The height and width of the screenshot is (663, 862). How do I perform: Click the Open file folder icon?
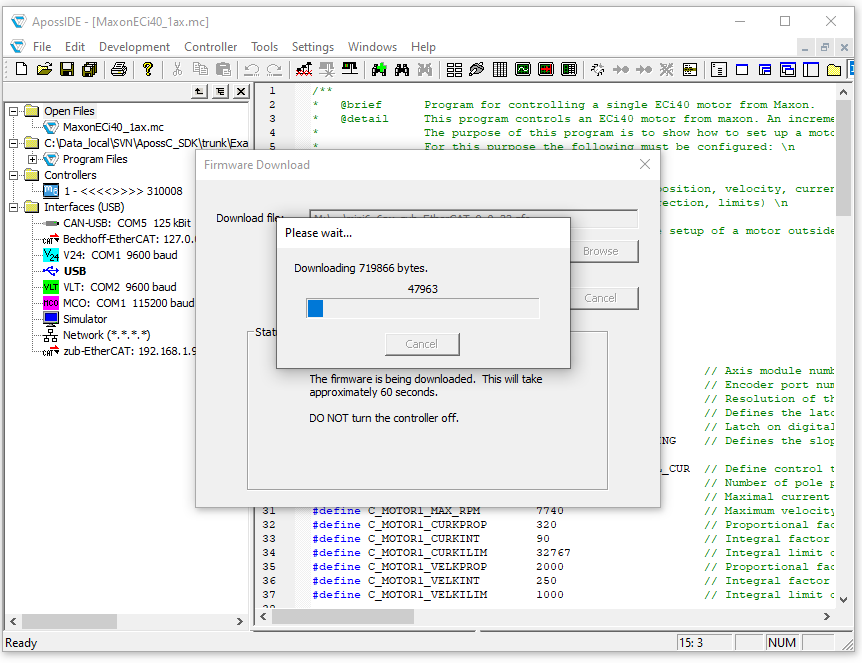pos(45,69)
